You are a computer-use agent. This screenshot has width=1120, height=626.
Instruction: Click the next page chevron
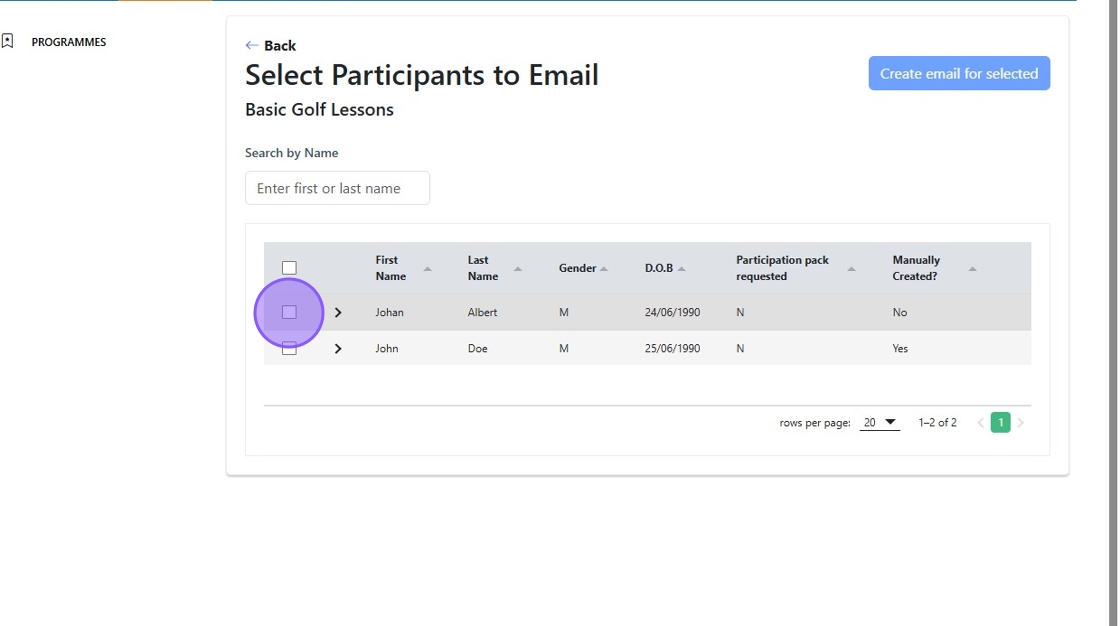coord(1021,423)
